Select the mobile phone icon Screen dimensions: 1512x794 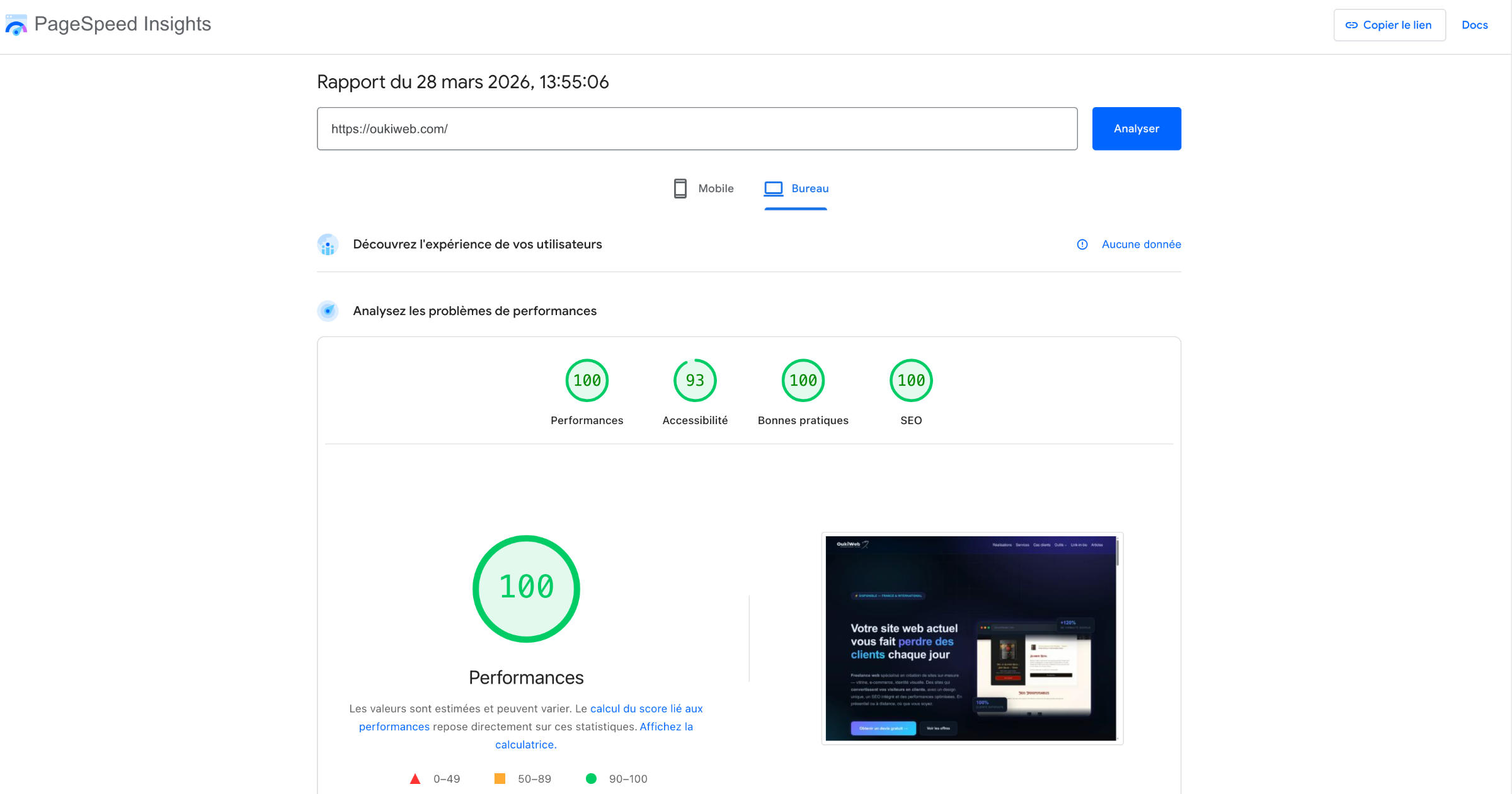click(680, 188)
